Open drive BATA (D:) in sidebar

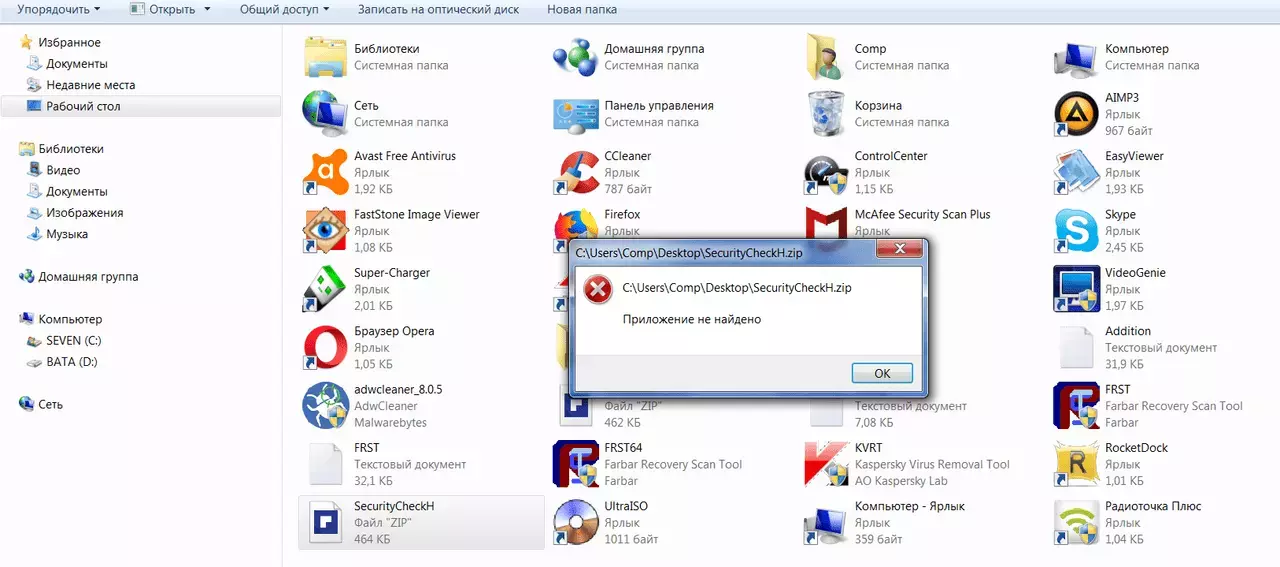point(71,362)
